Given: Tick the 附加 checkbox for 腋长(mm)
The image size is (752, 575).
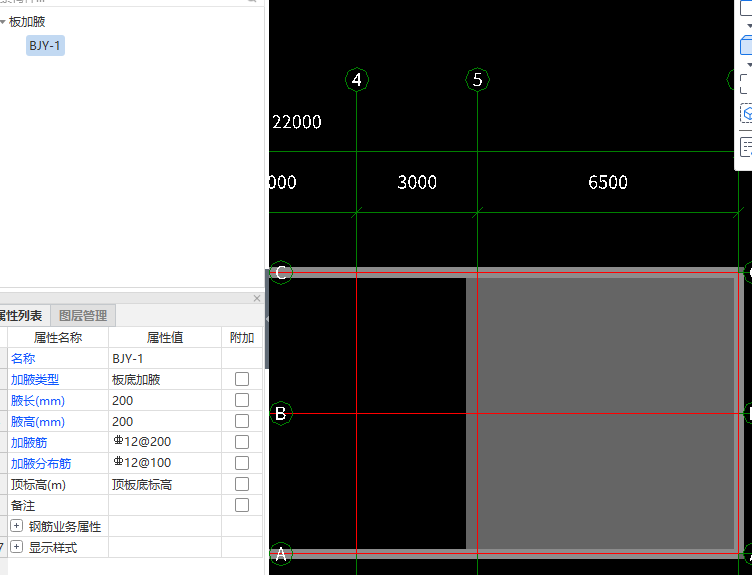Looking at the screenshot, I should point(242,400).
